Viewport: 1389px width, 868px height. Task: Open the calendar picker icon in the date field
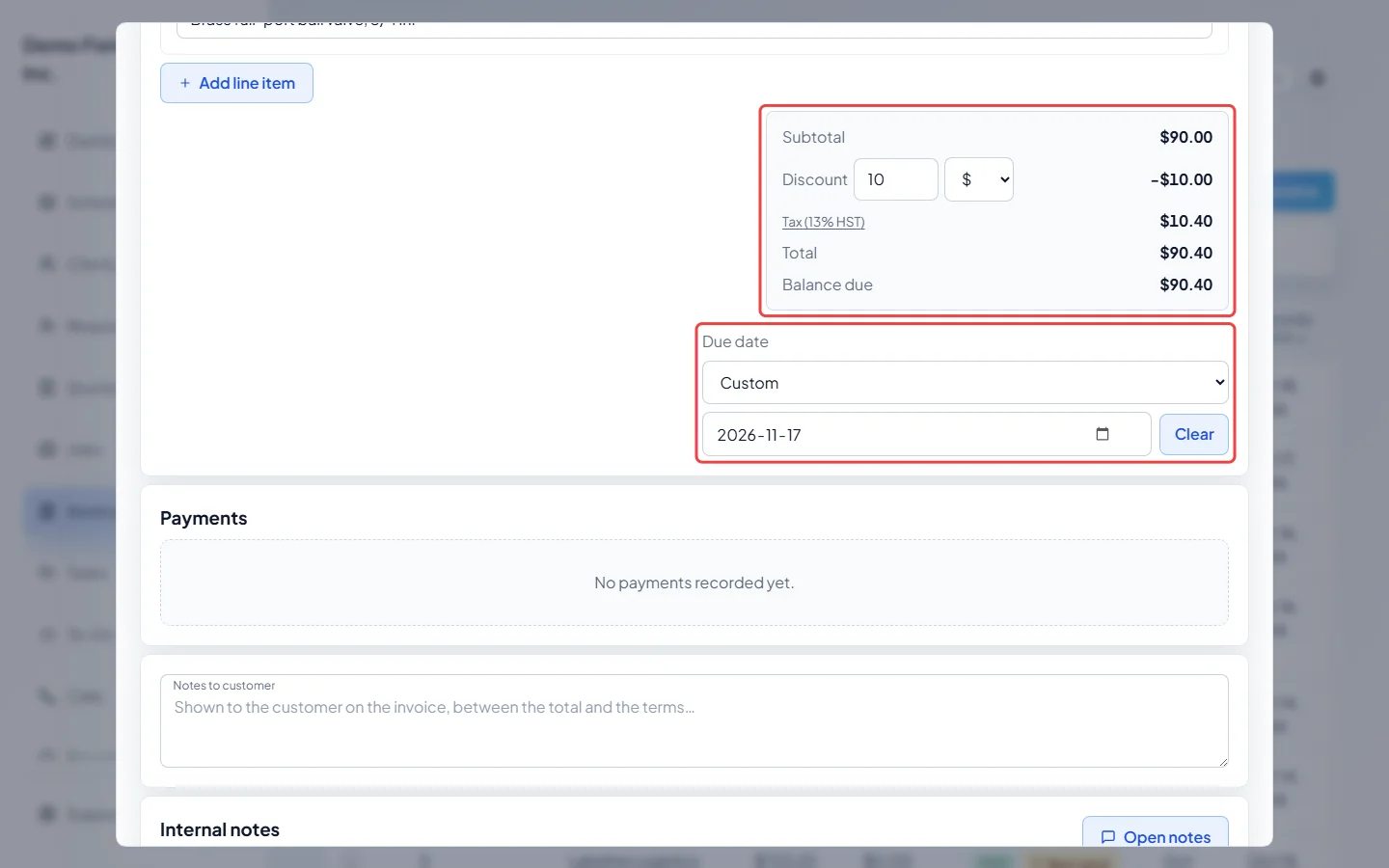tap(1103, 434)
